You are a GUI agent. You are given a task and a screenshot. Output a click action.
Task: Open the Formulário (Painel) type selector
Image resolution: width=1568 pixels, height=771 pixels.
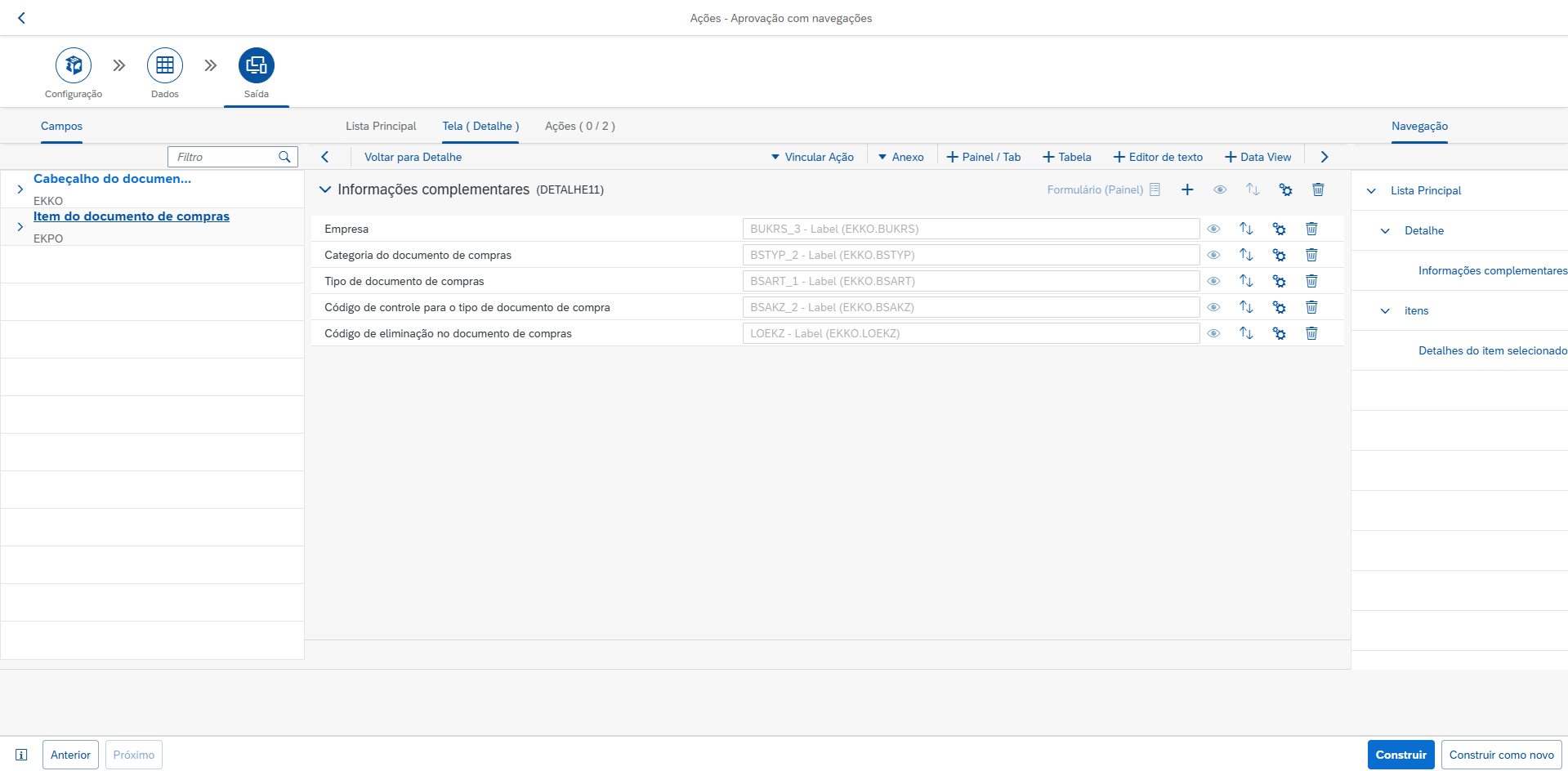coord(1103,189)
